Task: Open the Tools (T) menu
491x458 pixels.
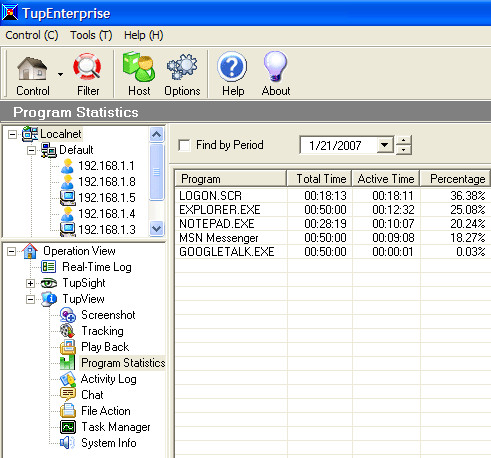Action: [x=91, y=35]
